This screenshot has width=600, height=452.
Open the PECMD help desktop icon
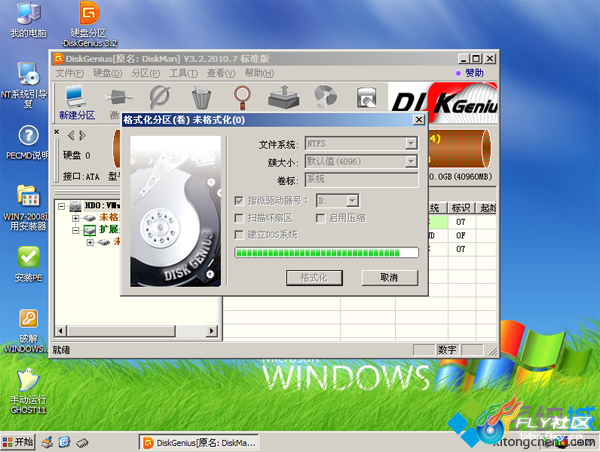[28, 142]
